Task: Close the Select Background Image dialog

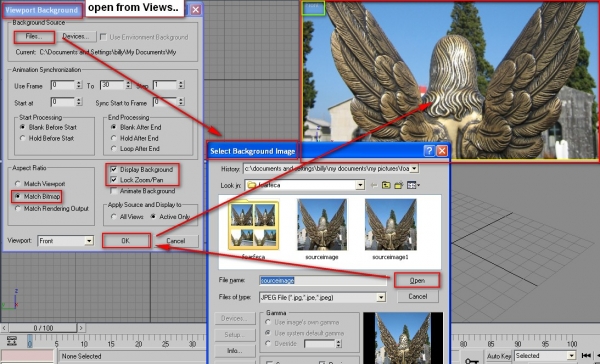Action: coord(442,151)
